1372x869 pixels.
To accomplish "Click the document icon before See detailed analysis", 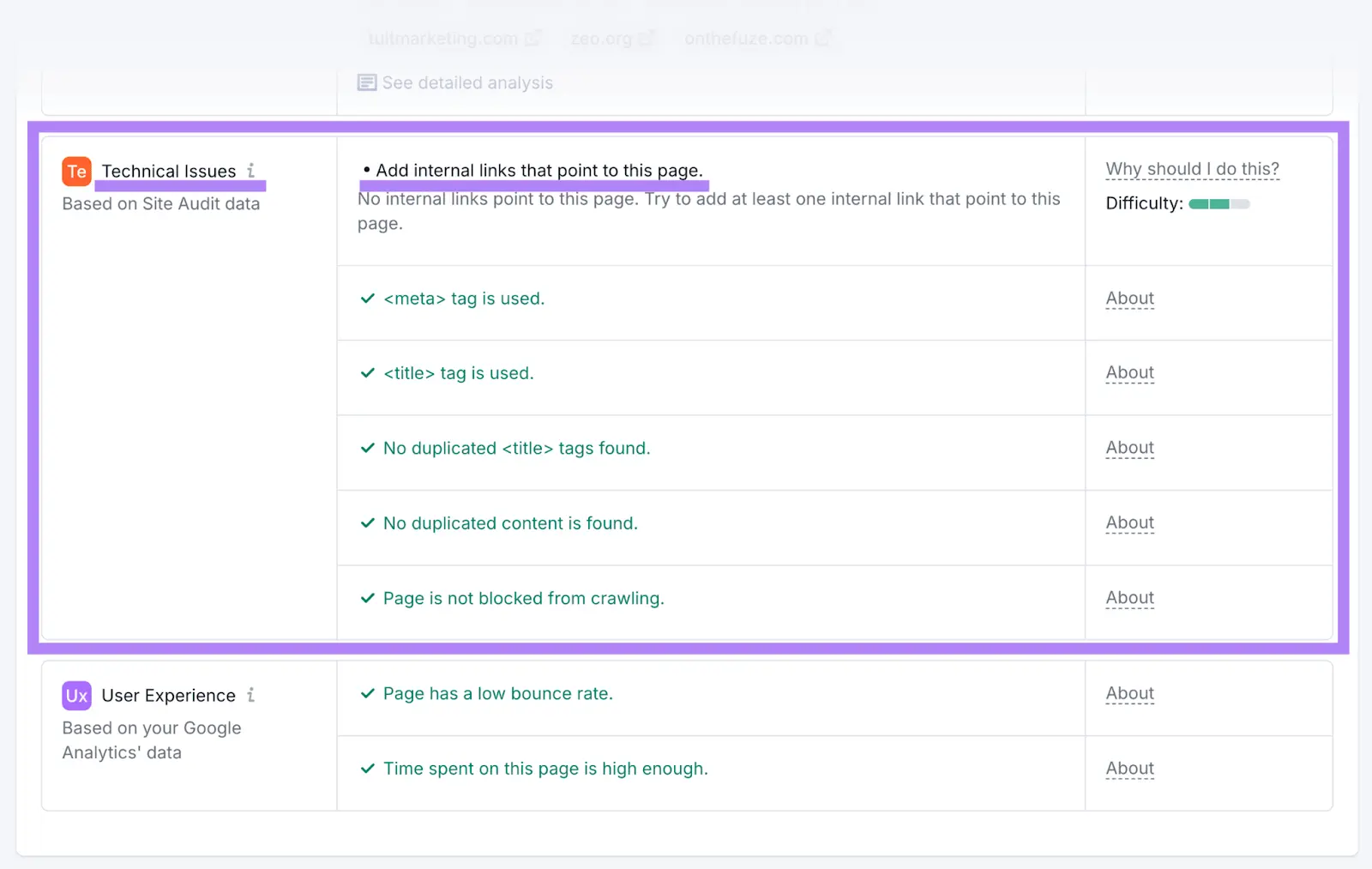I will click(366, 82).
